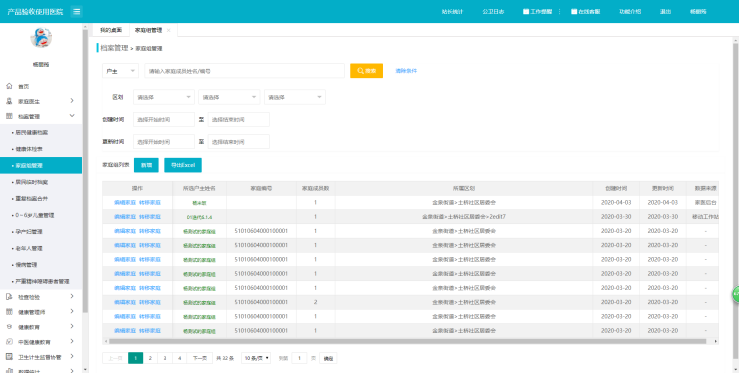This screenshot has height=374, width=740.
Task: Click the sidebar vertical scrollbar
Action: click(x=85, y=170)
